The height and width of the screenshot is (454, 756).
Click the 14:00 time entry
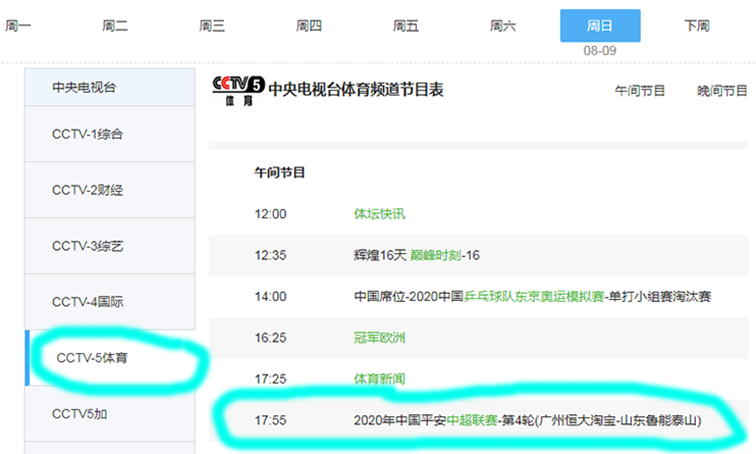(x=270, y=296)
